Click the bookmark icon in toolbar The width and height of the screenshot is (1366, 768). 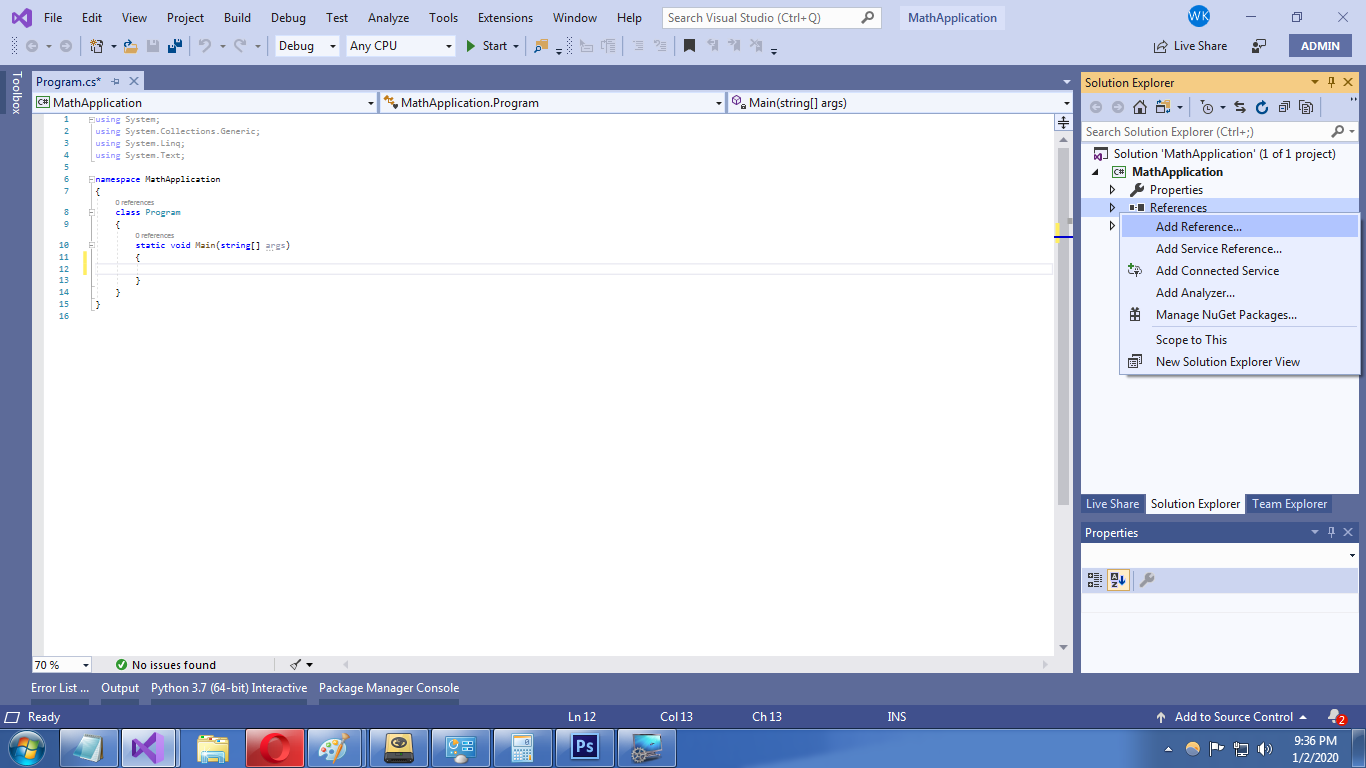click(x=689, y=46)
